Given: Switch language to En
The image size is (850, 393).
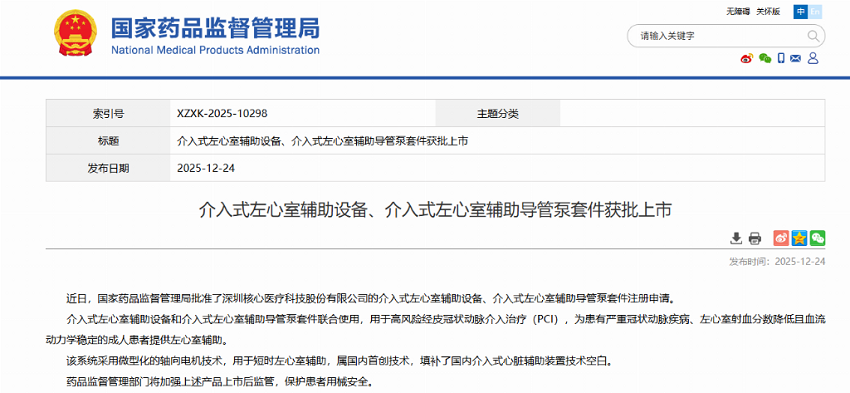Looking at the screenshot, I should click(x=815, y=11).
